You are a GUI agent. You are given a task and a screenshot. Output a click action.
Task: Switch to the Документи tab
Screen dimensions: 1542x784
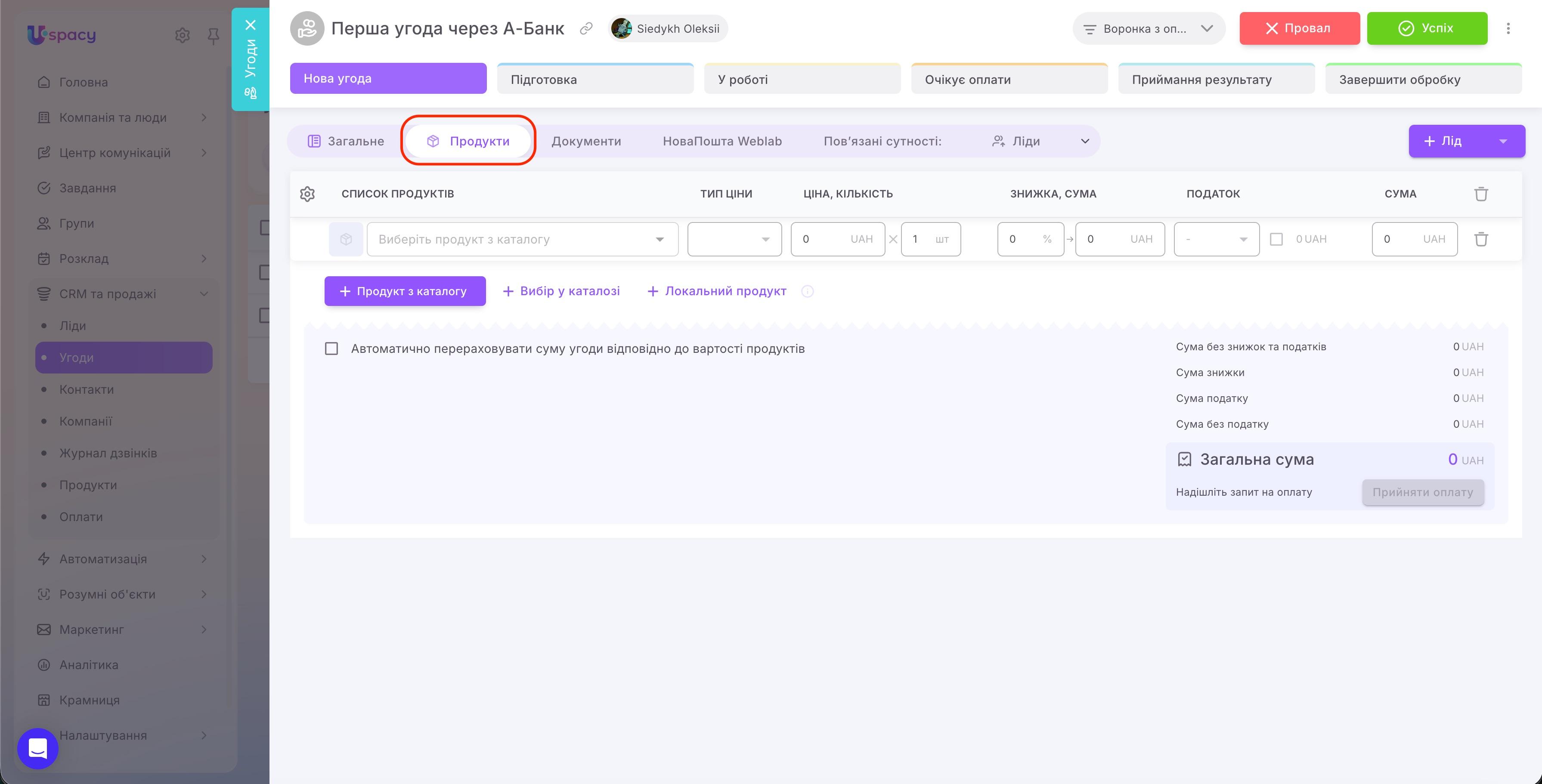point(586,141)
